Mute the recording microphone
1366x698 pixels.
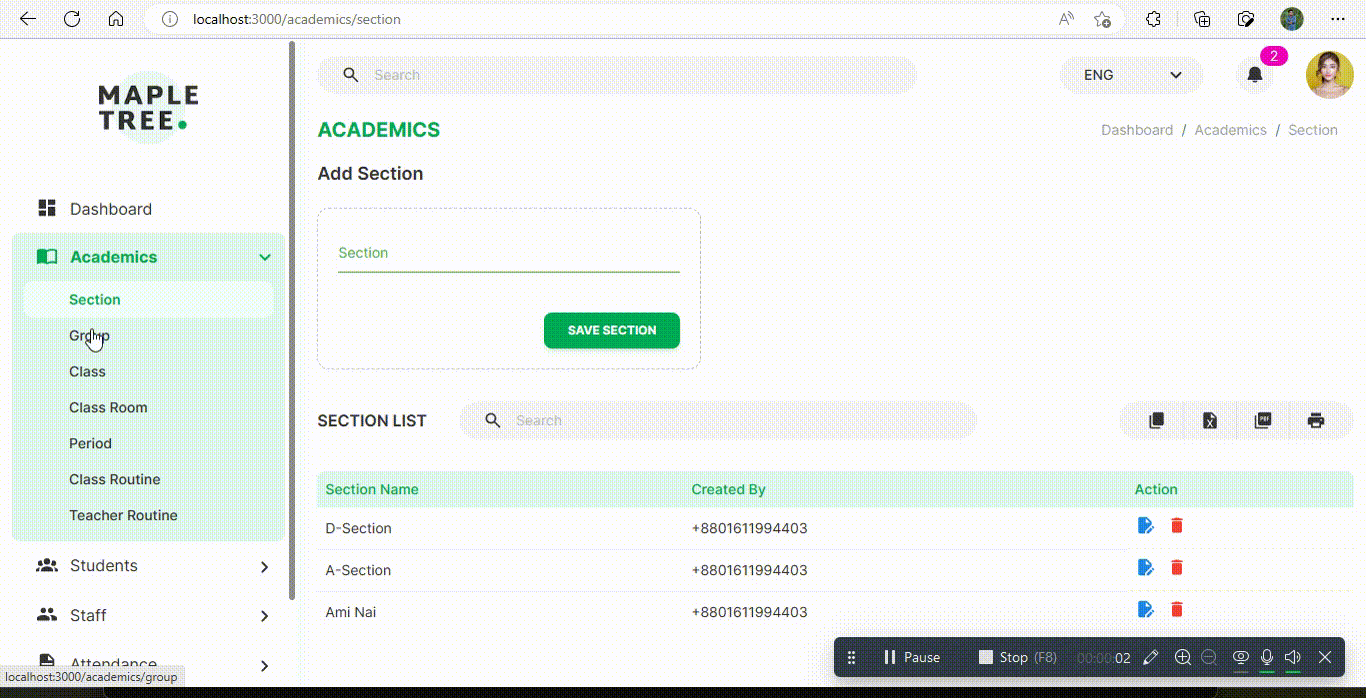pos(1266,657)
